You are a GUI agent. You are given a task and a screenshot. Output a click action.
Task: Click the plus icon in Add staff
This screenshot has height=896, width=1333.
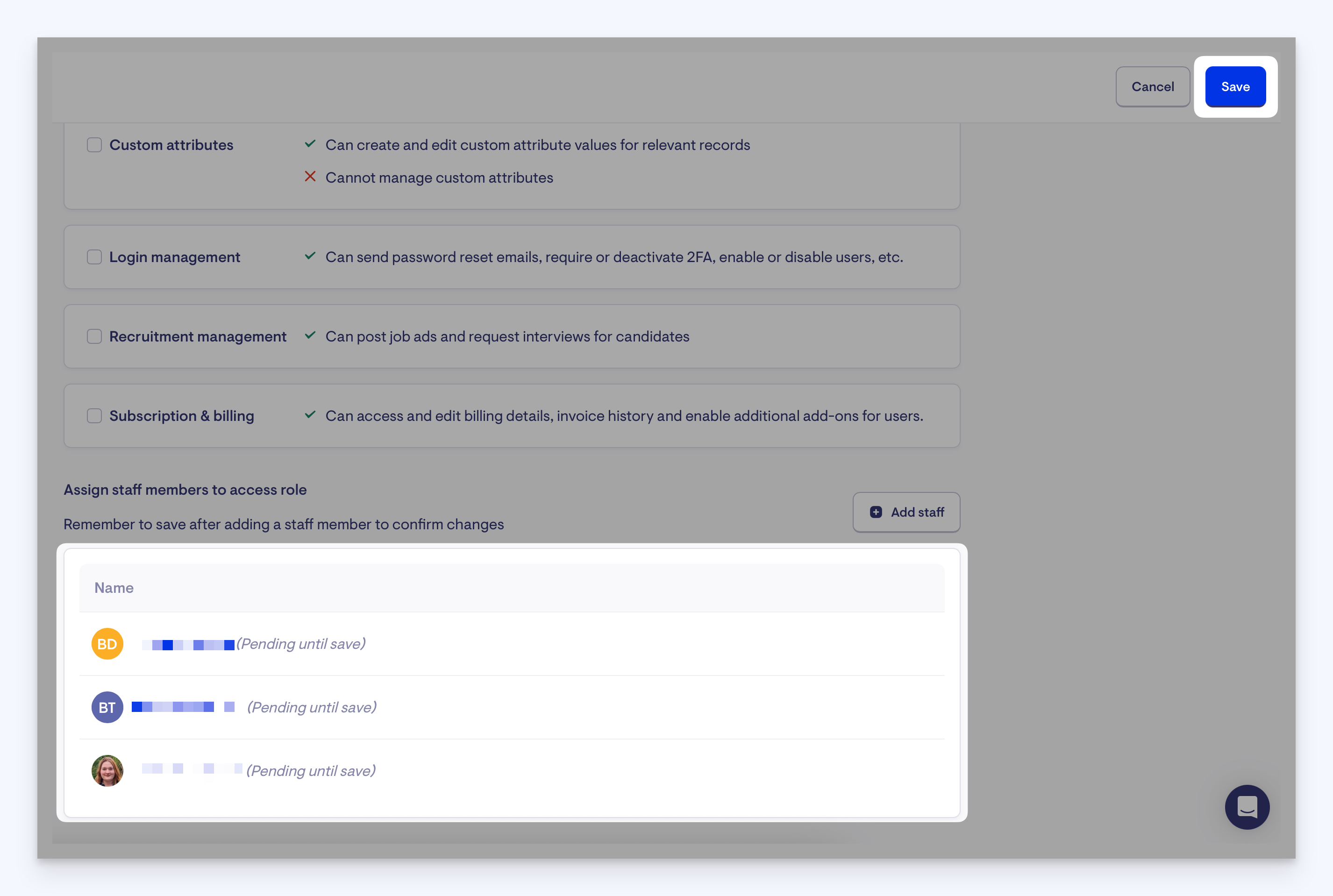[x=876, y=512]
